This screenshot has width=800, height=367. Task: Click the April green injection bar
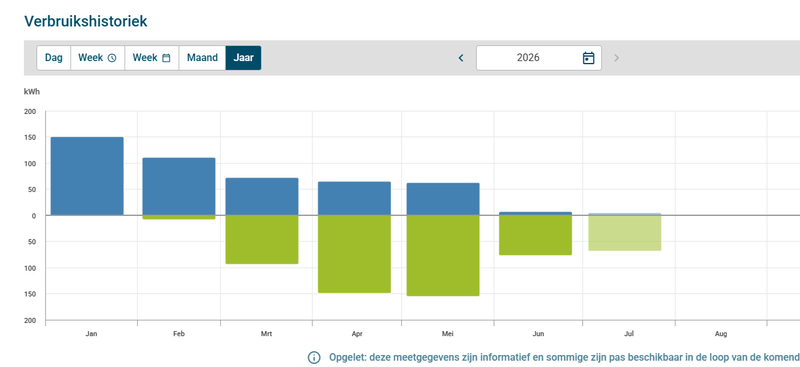pyautogui.click(x=354, y=254)
